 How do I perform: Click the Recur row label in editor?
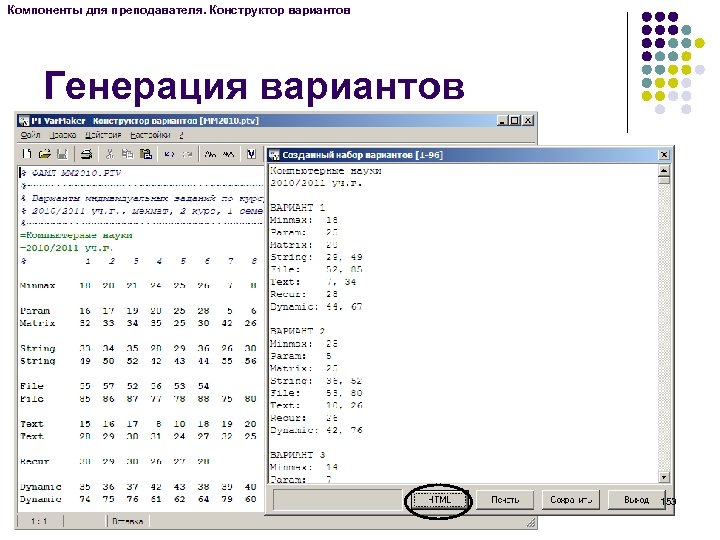35,461
